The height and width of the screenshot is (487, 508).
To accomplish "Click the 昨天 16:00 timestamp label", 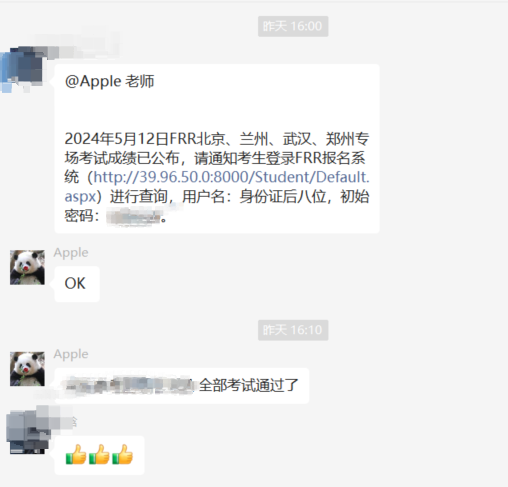I will (x=293, y=26).
